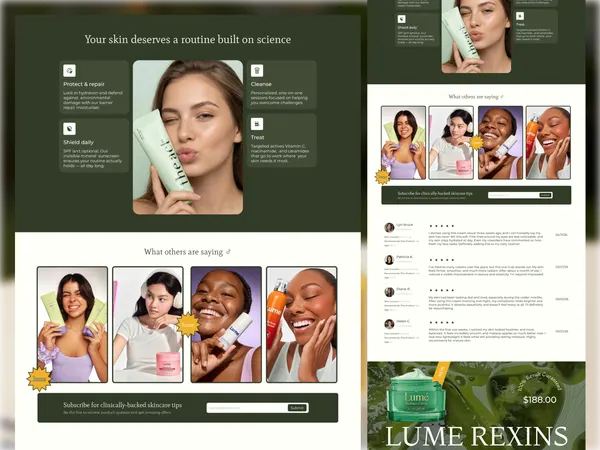The height and width of the screenshot is (450, 600).
Task: Open the Cleanse card title
Action: click(x=261, y=84)
